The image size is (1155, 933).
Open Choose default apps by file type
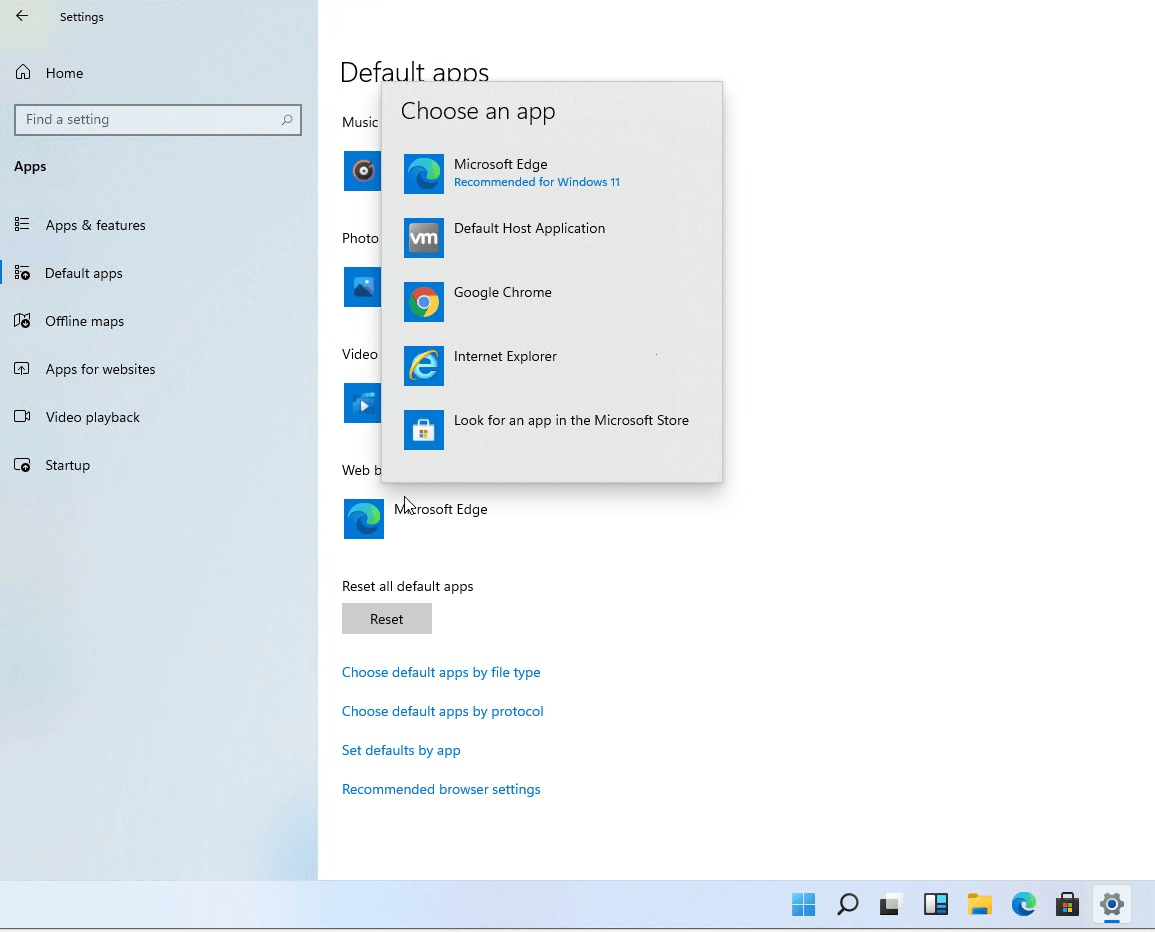[441, 672]
